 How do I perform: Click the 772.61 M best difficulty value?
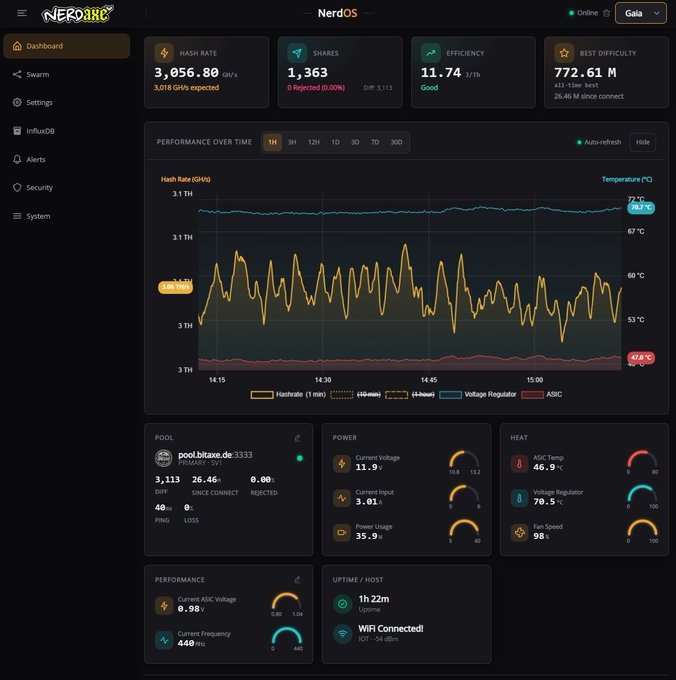click(x=585, y=72)
